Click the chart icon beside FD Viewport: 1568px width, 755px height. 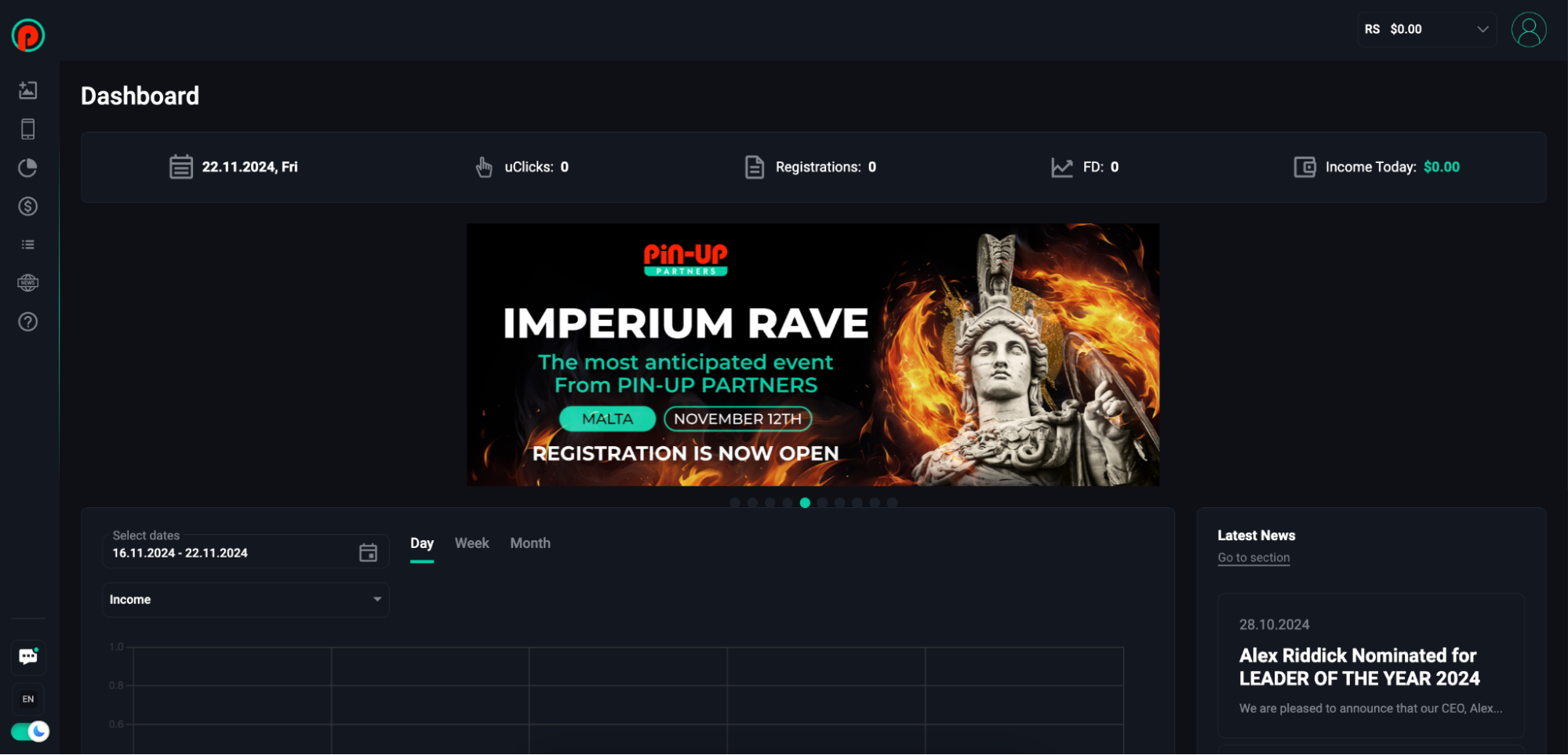pos(1062,167)
